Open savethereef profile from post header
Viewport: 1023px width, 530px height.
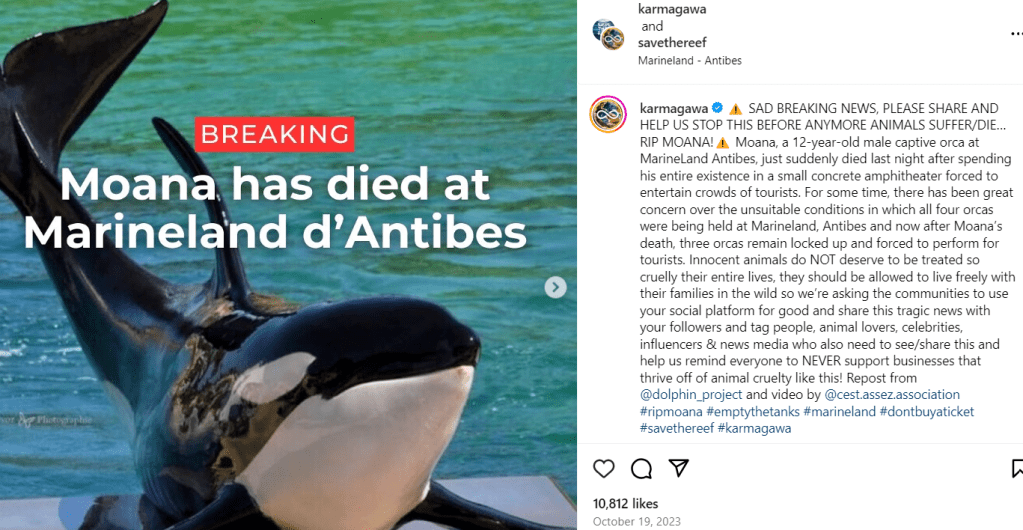675,43
